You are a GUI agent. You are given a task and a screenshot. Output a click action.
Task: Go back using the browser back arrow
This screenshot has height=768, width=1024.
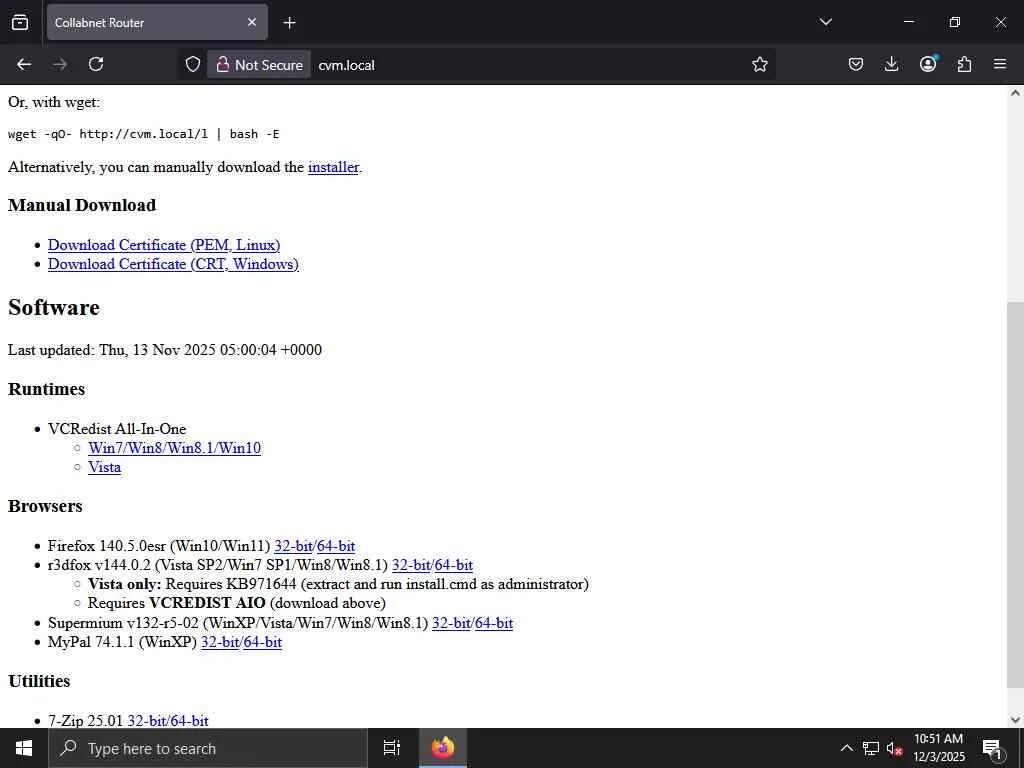[x=24, y=64]
